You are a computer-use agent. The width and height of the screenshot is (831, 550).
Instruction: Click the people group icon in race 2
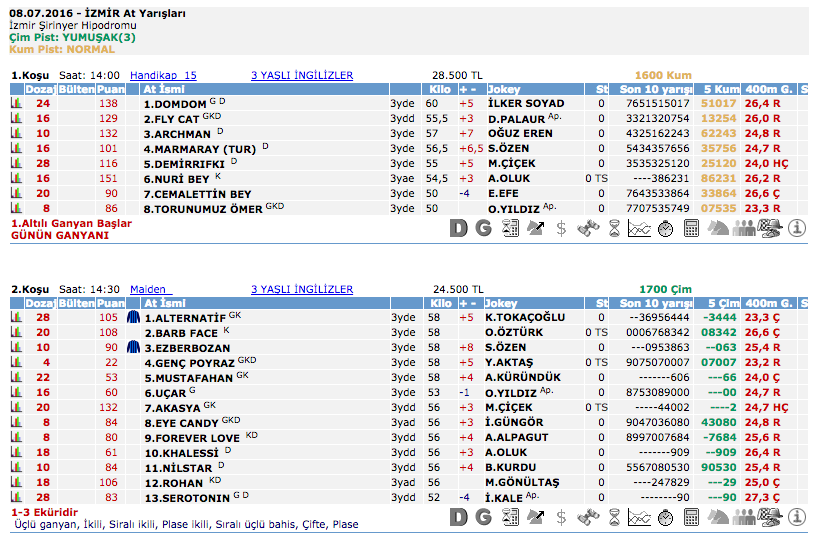pos(743,517)
